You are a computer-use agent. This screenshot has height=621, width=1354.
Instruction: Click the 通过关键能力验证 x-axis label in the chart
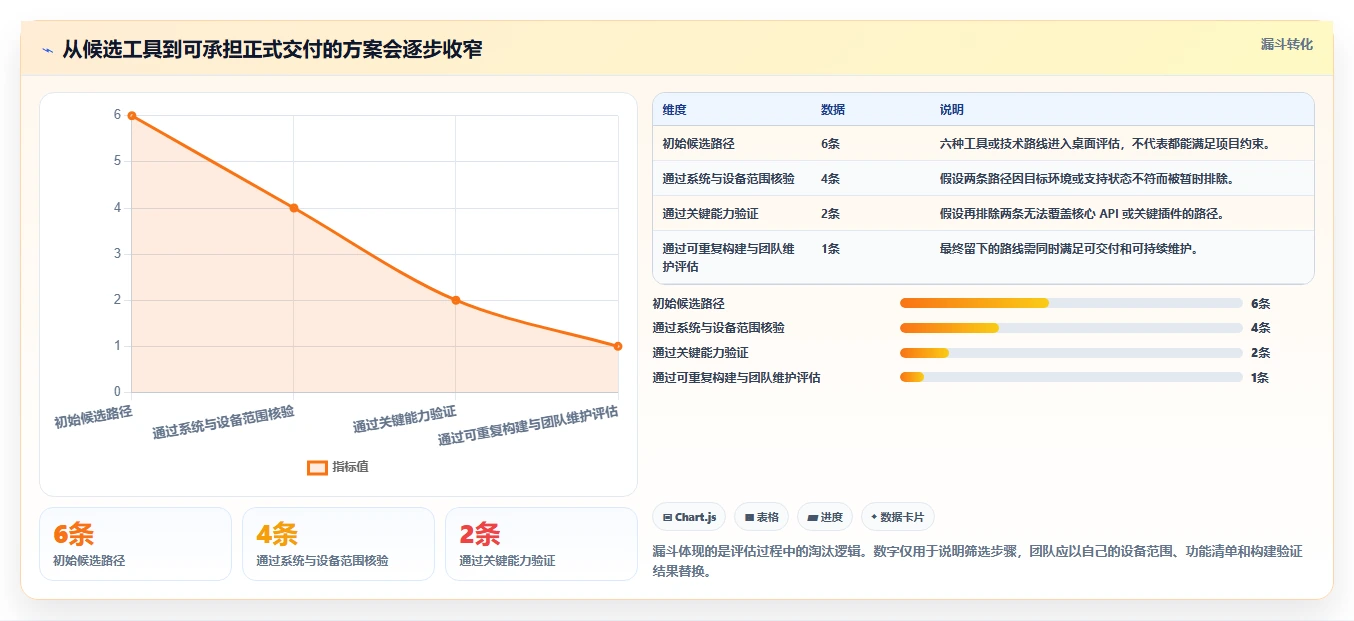(405, 419)
